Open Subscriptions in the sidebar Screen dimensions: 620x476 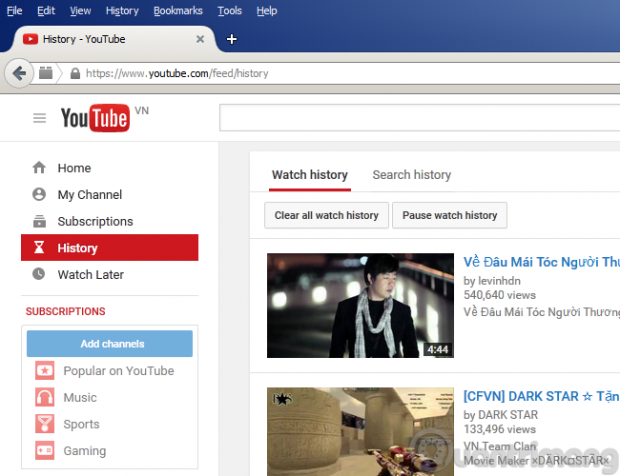tap(95, 221)
